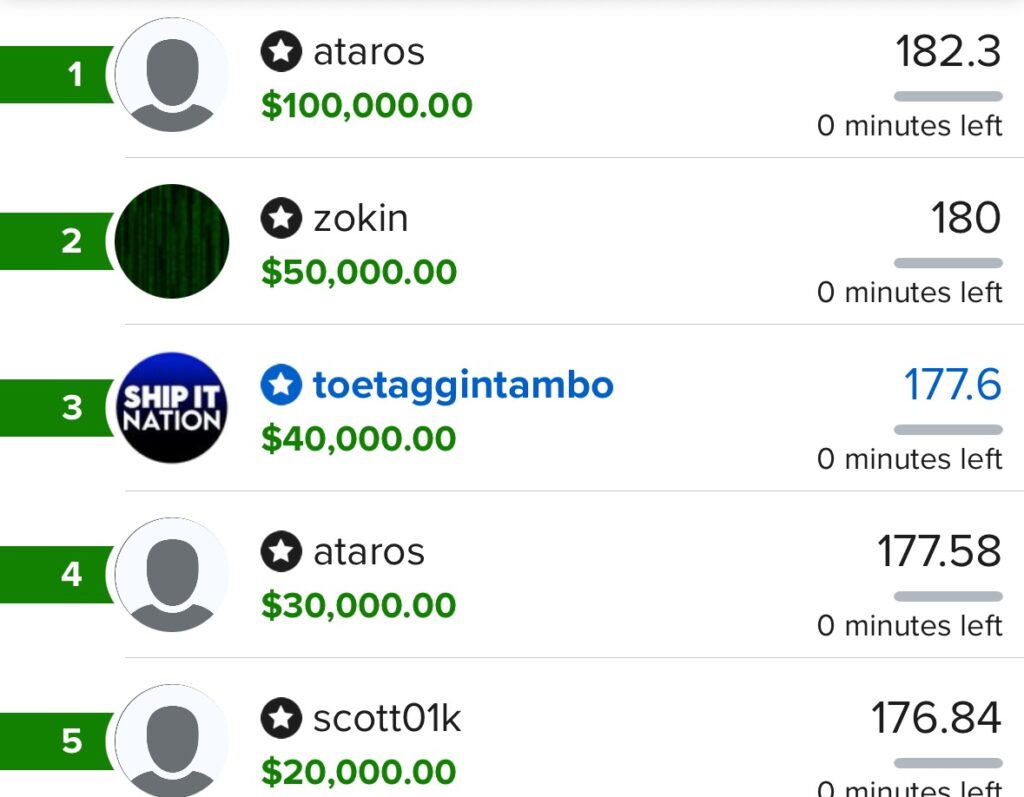Click the star badge next to scott01k
Screen dimensions: 1024x797
[x=281, y=718]
